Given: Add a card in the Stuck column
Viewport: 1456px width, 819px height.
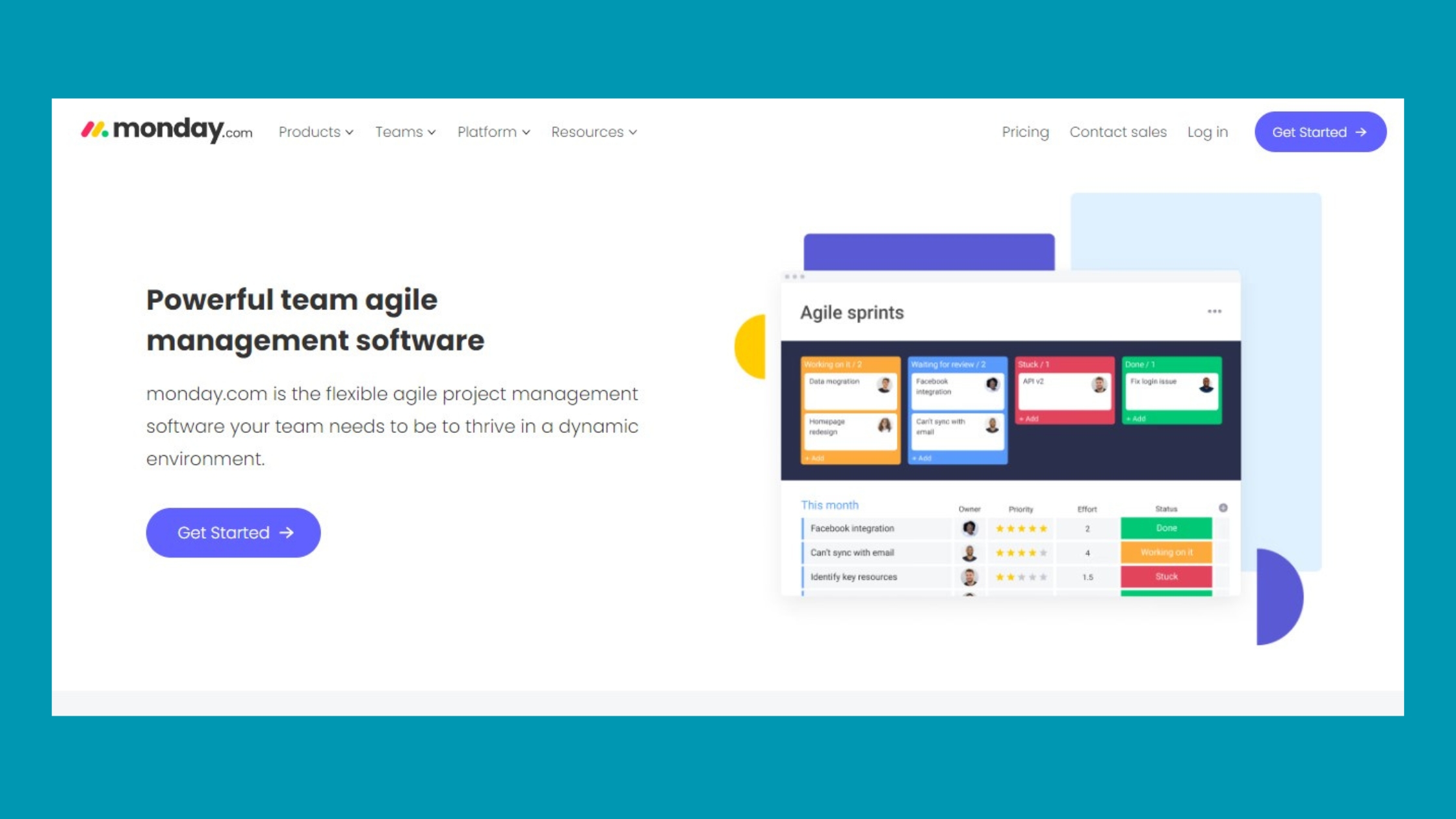Looking at the screenshot, I should pos(1029,419).
